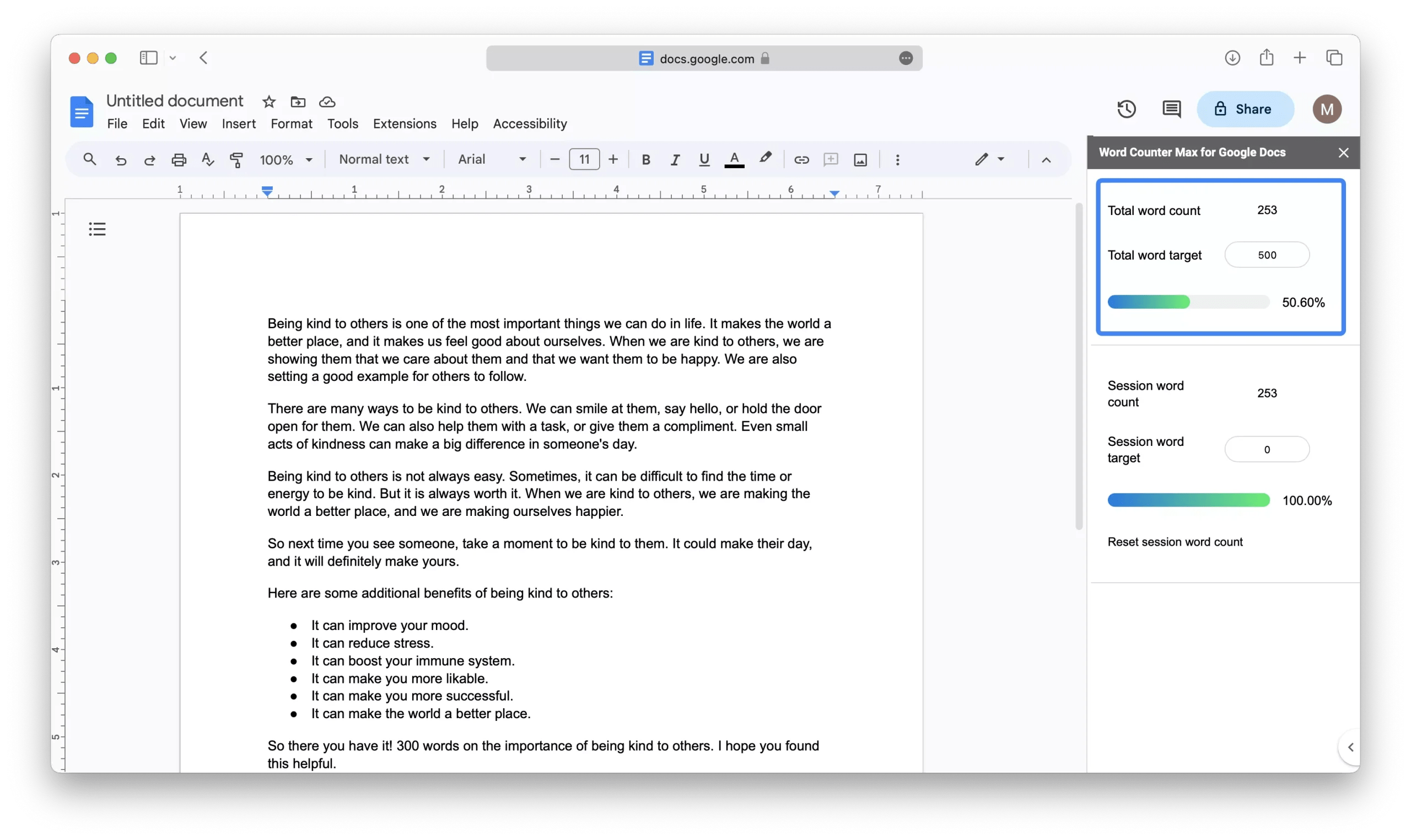Open the Extensions menu

coord(404,123)
